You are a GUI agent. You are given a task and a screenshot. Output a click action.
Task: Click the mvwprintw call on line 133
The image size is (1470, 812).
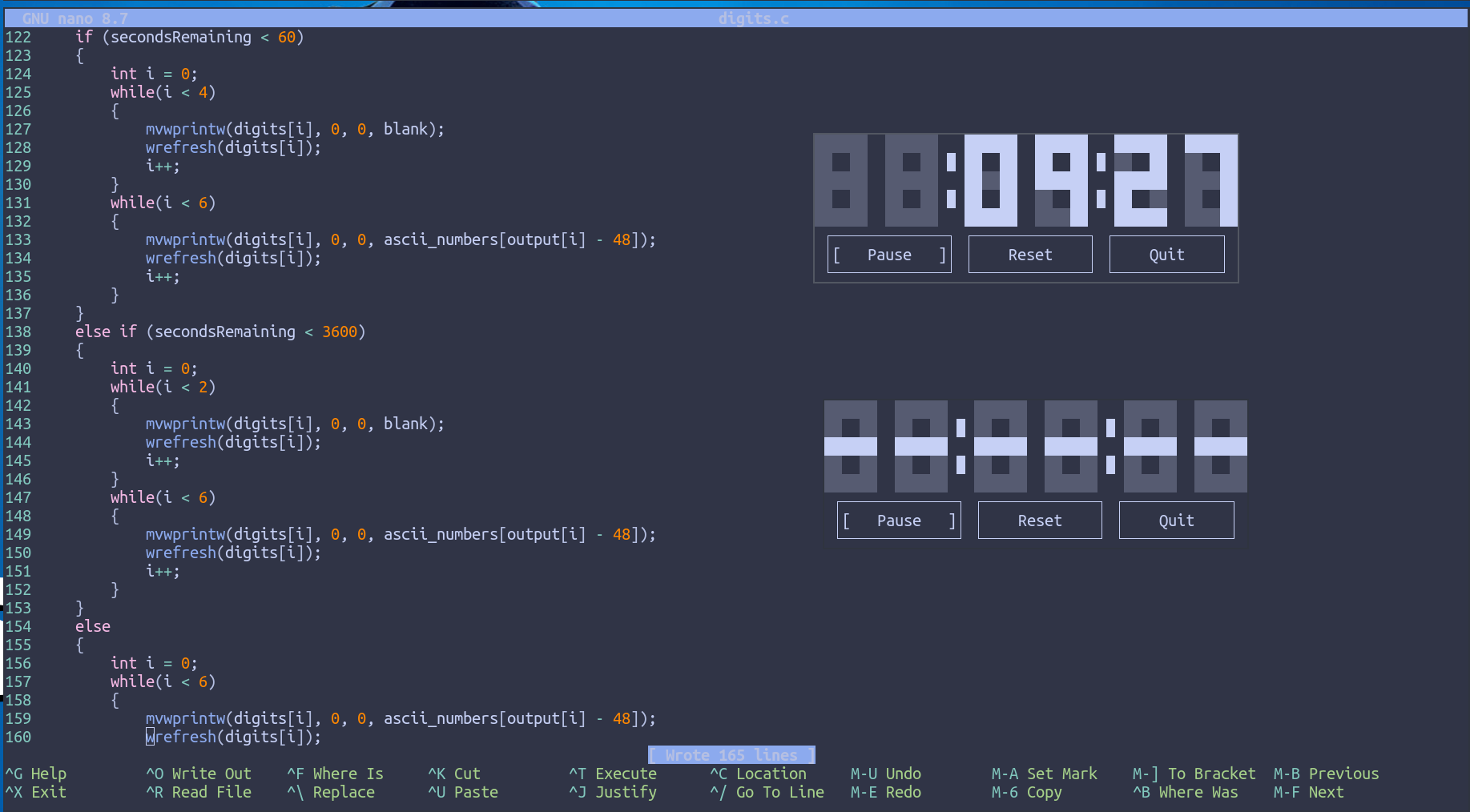point(401,239)
